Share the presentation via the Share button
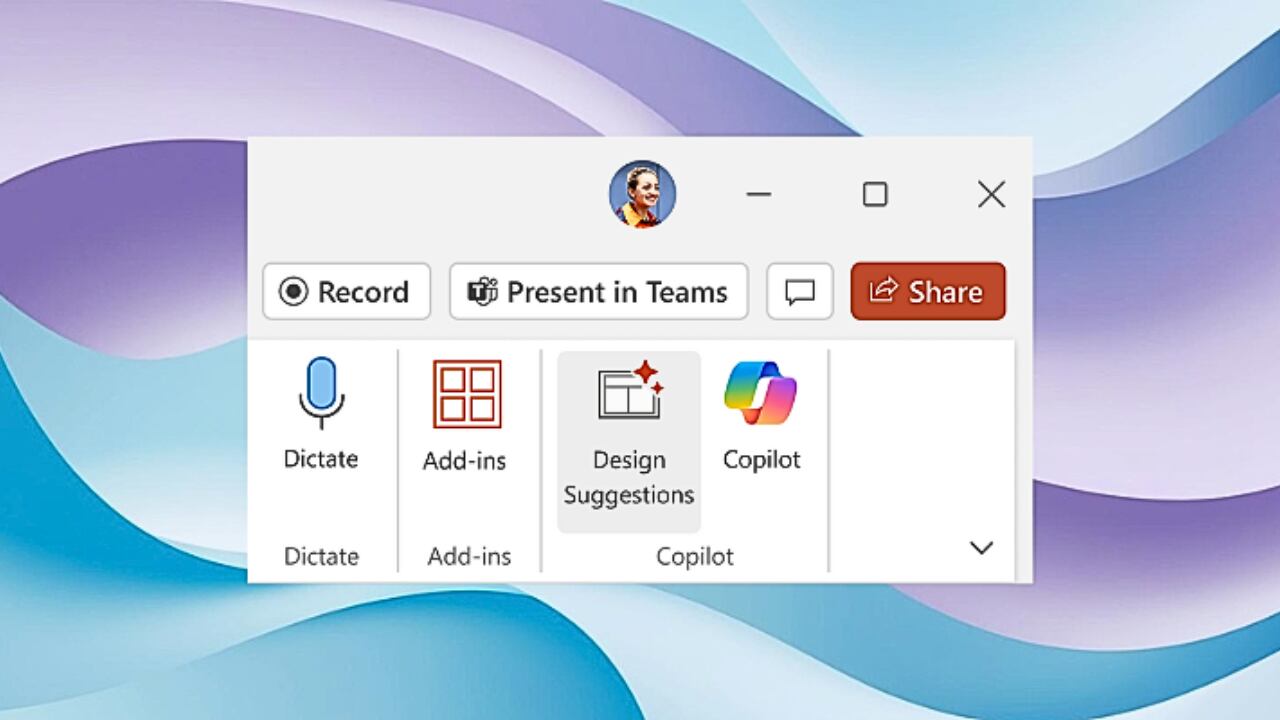This screenshot has height=720, width=1280. click(927, 291)
